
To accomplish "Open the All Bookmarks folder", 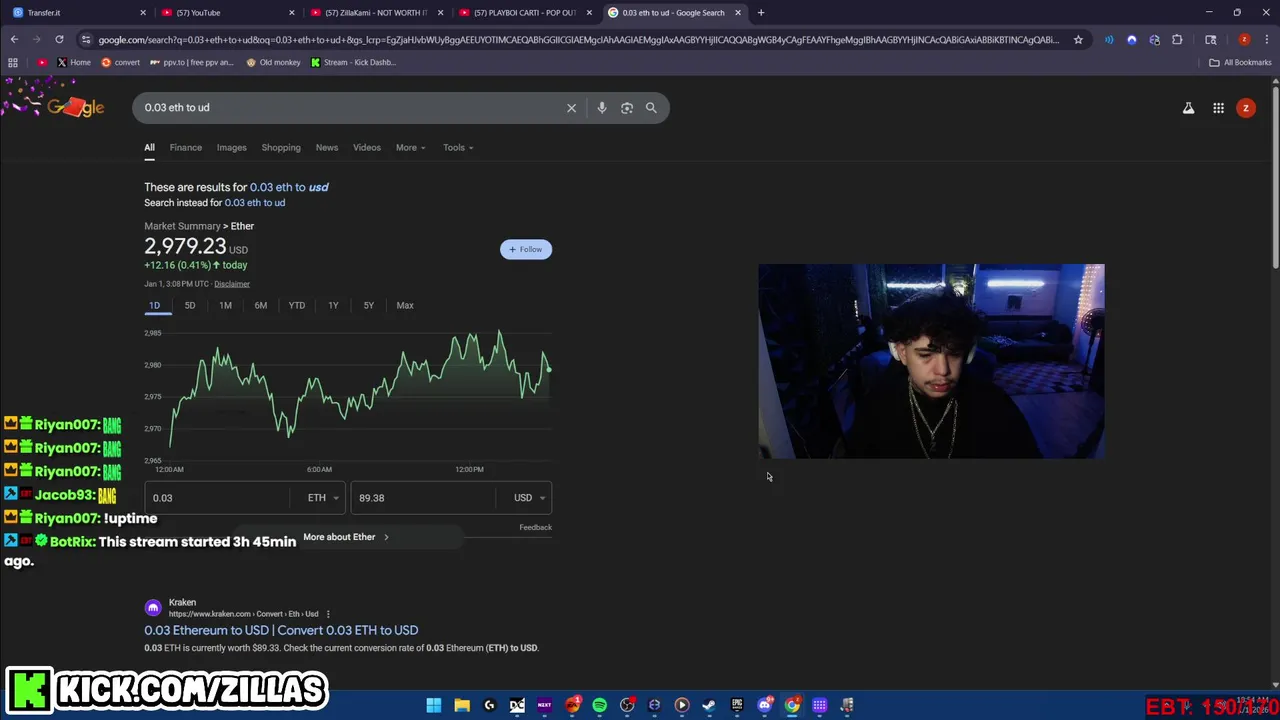I will click(1240, 62).
